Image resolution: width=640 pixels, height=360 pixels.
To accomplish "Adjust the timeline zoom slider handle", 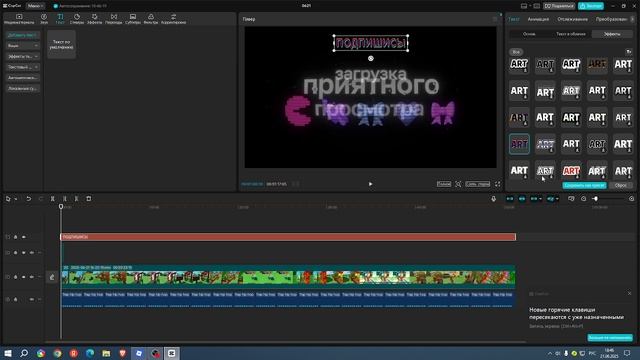I will [x=596, y=199].
